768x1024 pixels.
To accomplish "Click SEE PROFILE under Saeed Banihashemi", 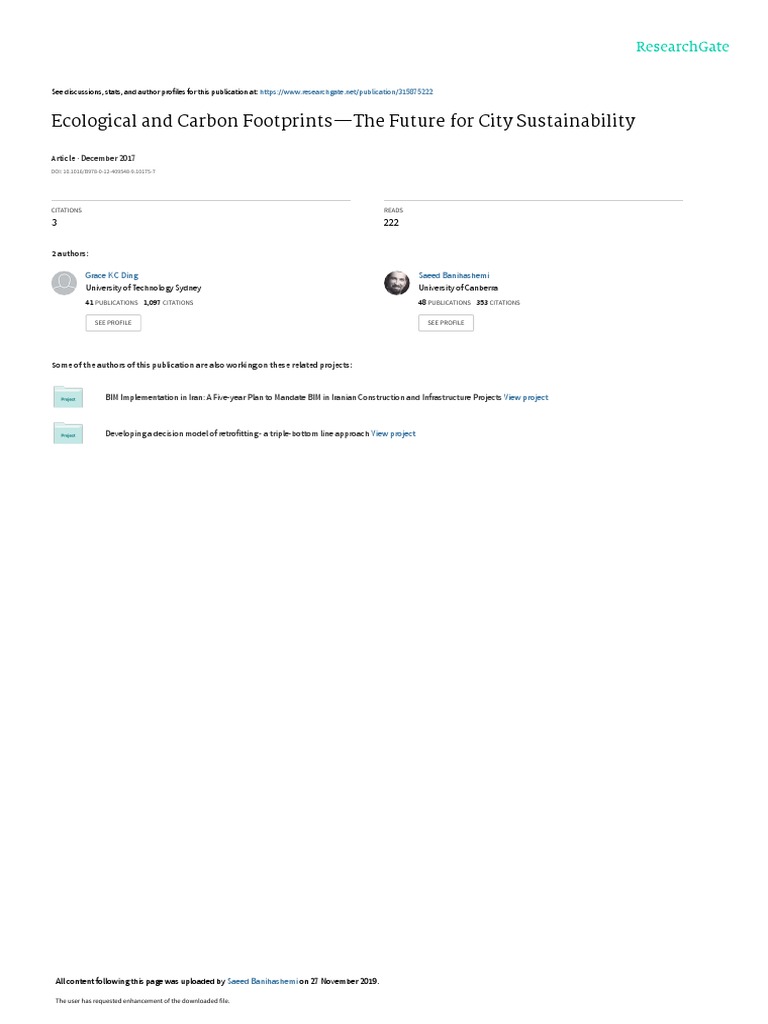I will pyautogui.click(x=446, y=323).
